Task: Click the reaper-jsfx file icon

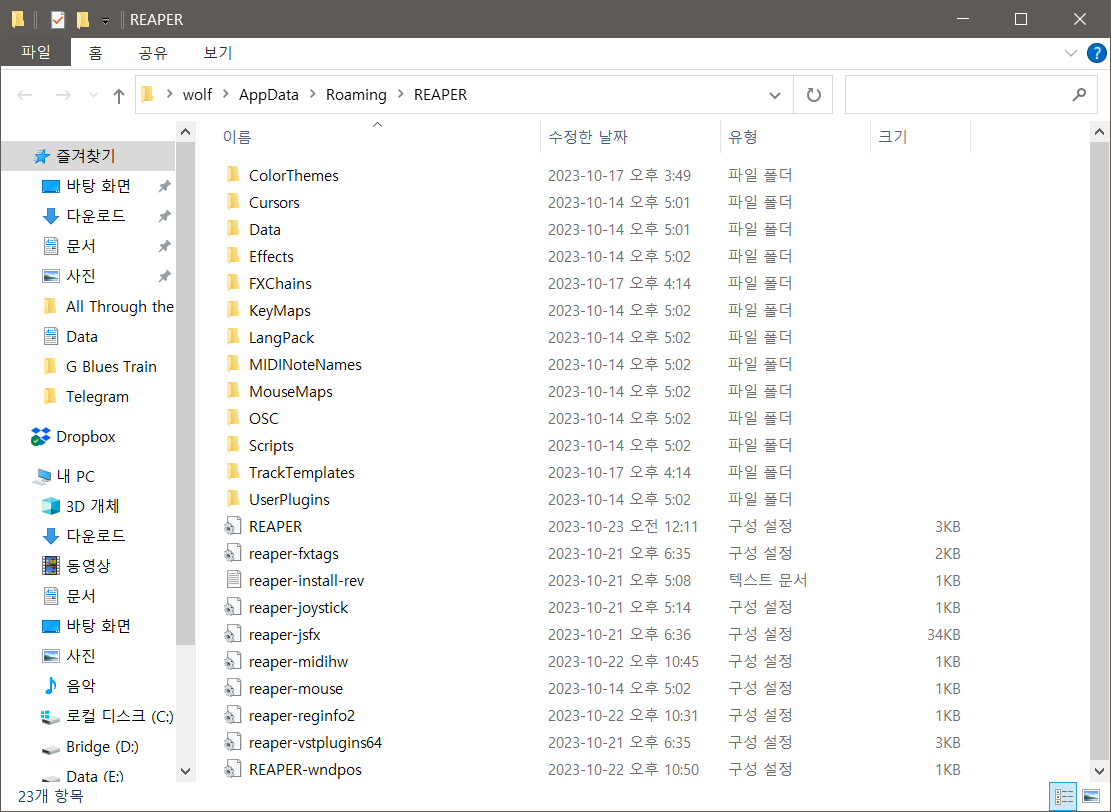Action: pos(233,634)
